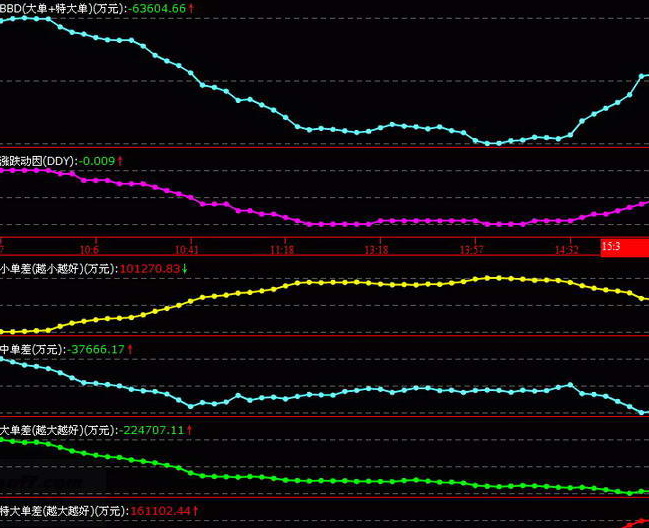Select the 涨跌动因(DDY) indicator label

38,160
